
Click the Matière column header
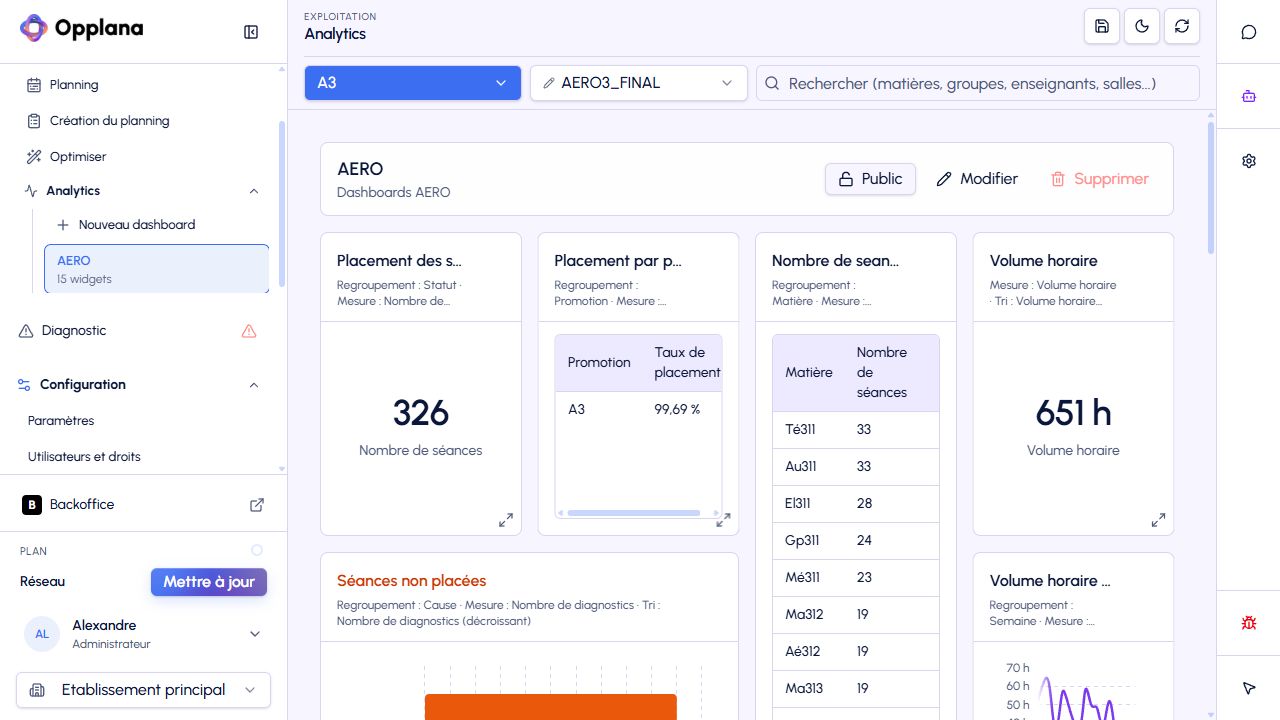[809, 373]
